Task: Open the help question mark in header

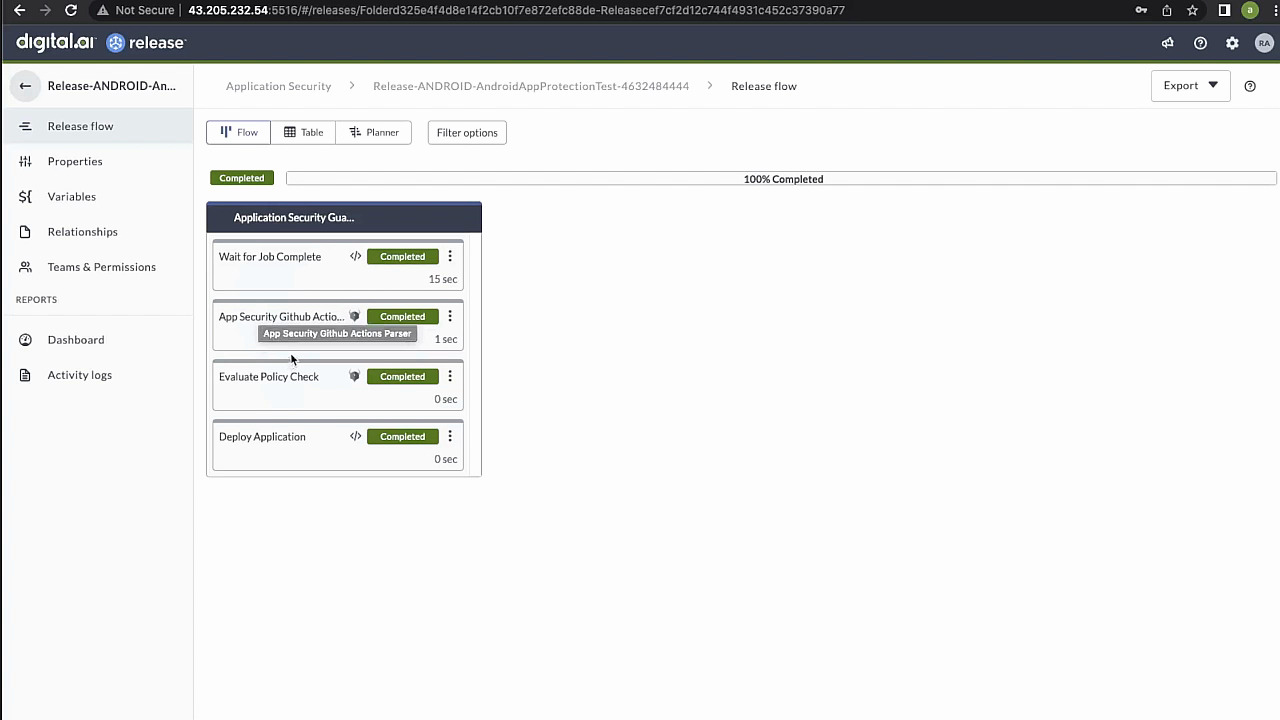Action: pos(1200,43)
